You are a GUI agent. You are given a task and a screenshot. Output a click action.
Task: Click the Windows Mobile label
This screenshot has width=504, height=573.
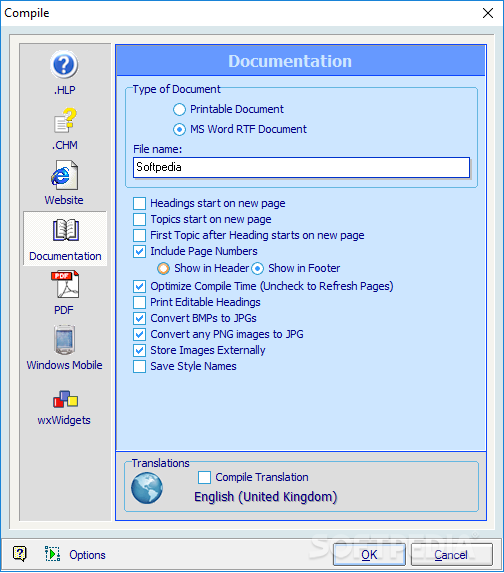point(64,365)
